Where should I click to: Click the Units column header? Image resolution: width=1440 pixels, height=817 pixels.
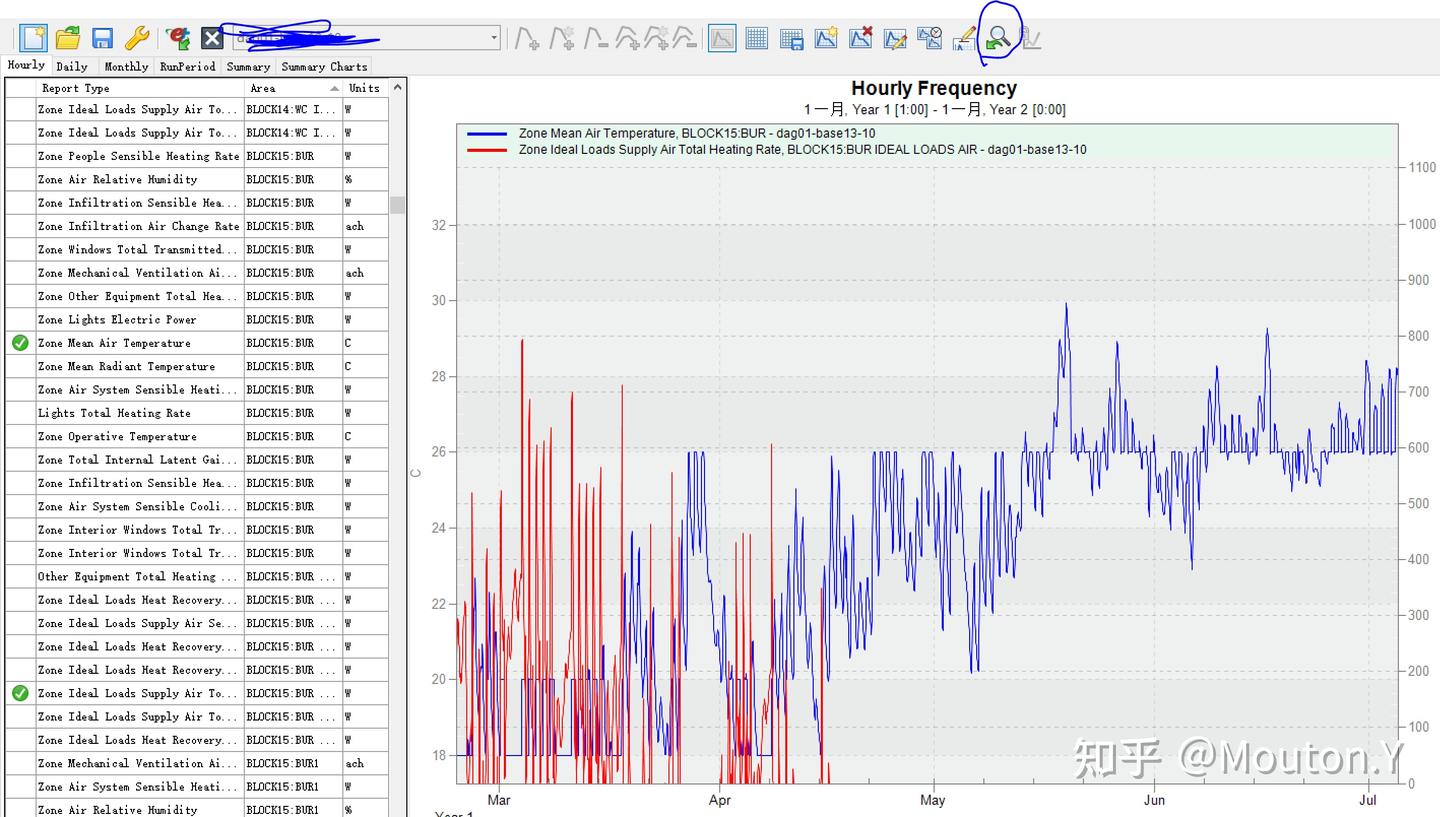(364, 88)
